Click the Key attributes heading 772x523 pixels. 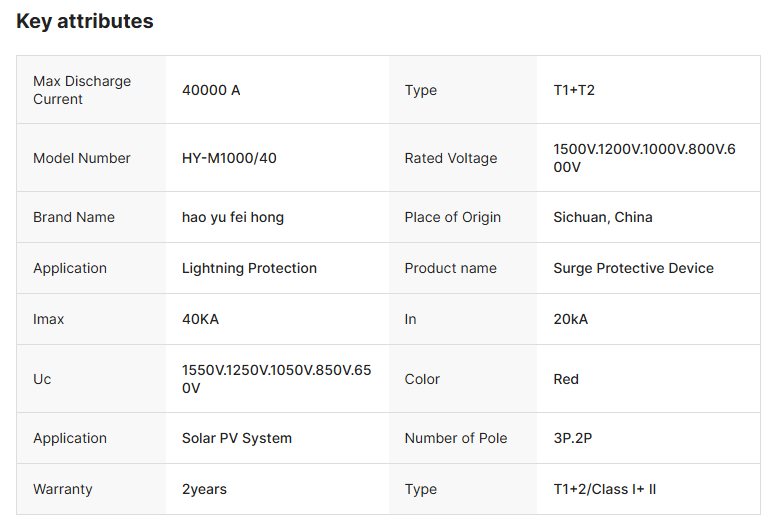point(85,21)
